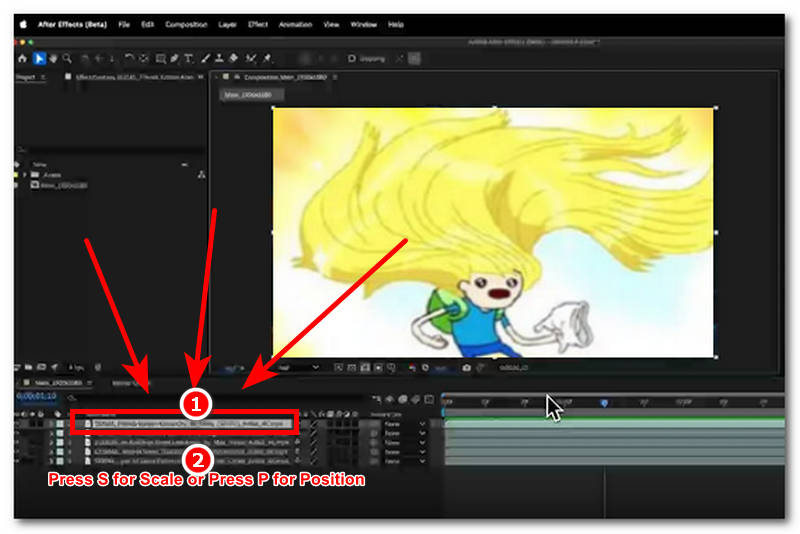The height and width of the screenshot is (534, 800).
Task: Click the label color swatch of fifth layer
Action: [x=60, y=461]
